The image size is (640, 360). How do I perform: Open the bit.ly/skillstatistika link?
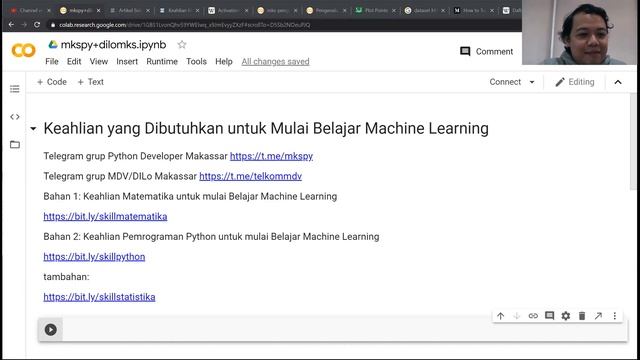pos(99,297)
